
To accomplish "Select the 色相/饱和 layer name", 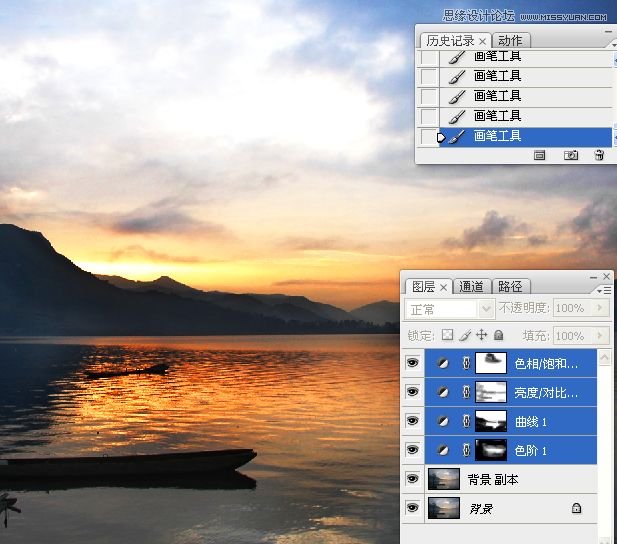I will click(546, 364).
